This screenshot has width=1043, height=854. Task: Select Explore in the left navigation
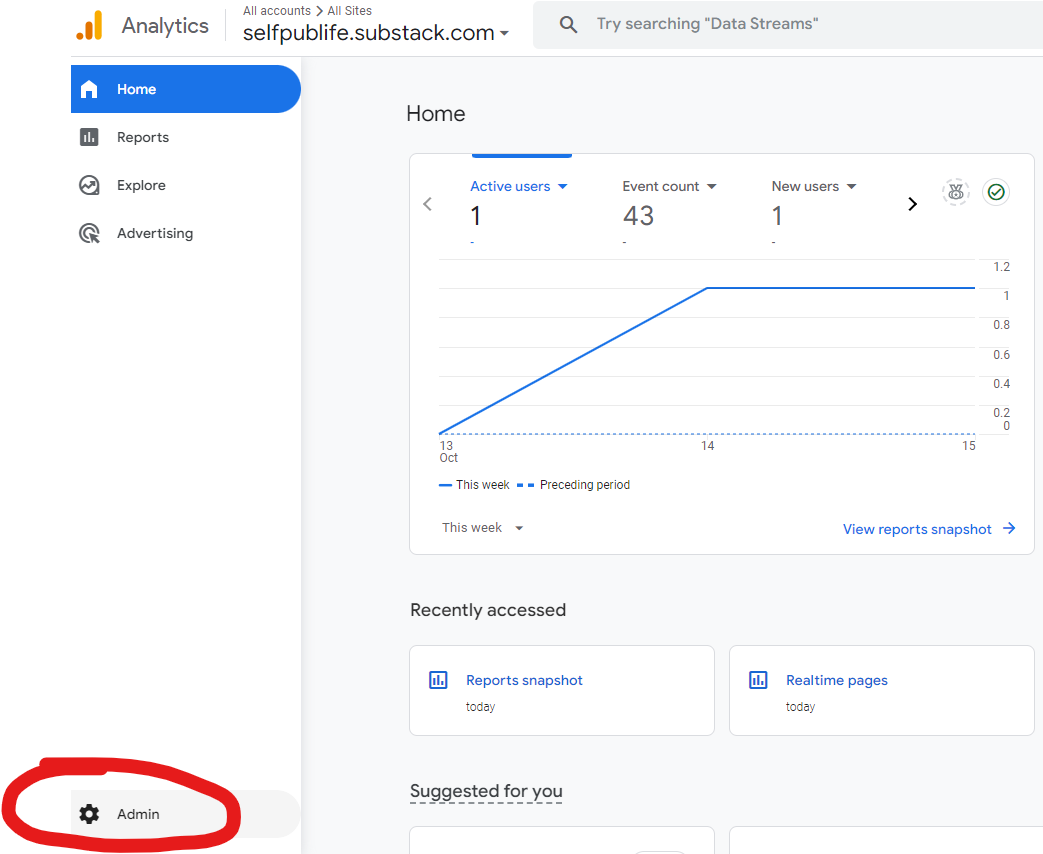pos(140,185)
